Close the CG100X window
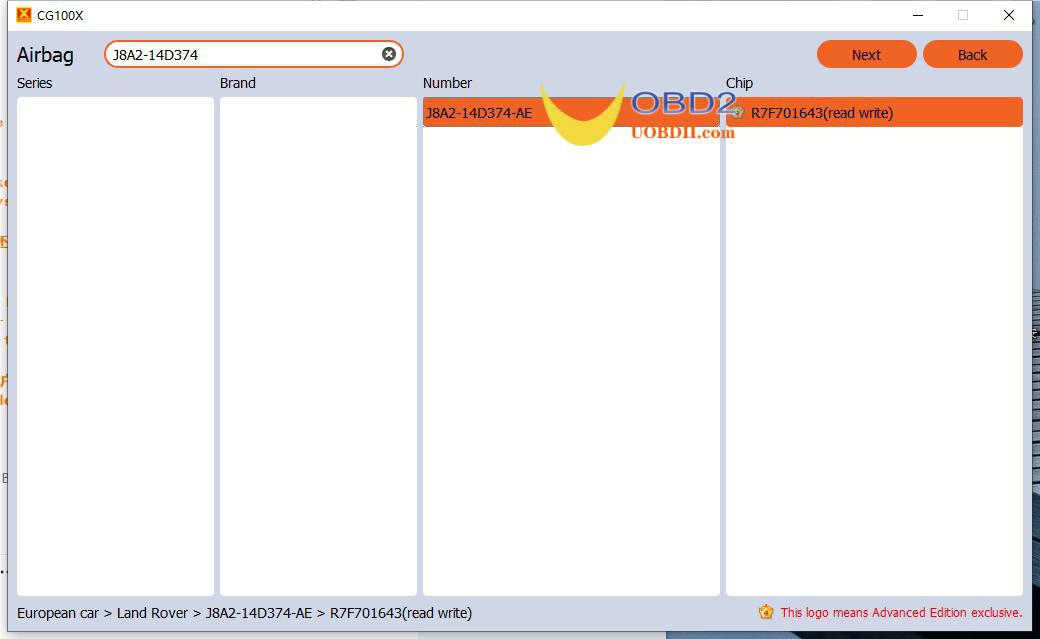Viewport: 1040px width, 639px height. coord(1008,15)
